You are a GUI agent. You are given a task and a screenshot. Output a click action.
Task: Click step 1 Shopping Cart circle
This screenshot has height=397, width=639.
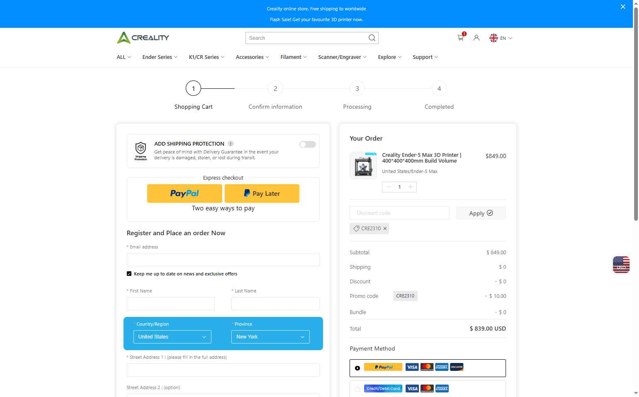pyautogui.click(x=193, y=88)
